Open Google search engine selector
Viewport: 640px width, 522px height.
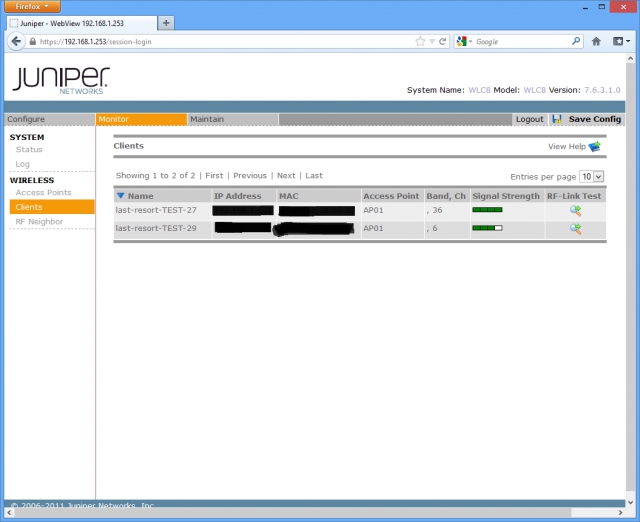click(x=464, y=41)
